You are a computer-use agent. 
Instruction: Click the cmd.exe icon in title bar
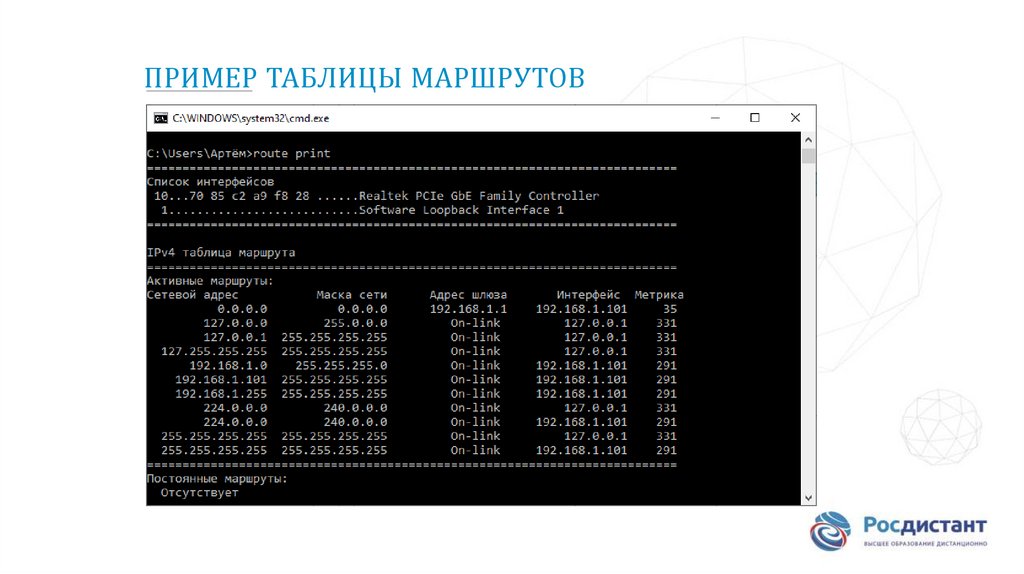(x=160, y=118)
